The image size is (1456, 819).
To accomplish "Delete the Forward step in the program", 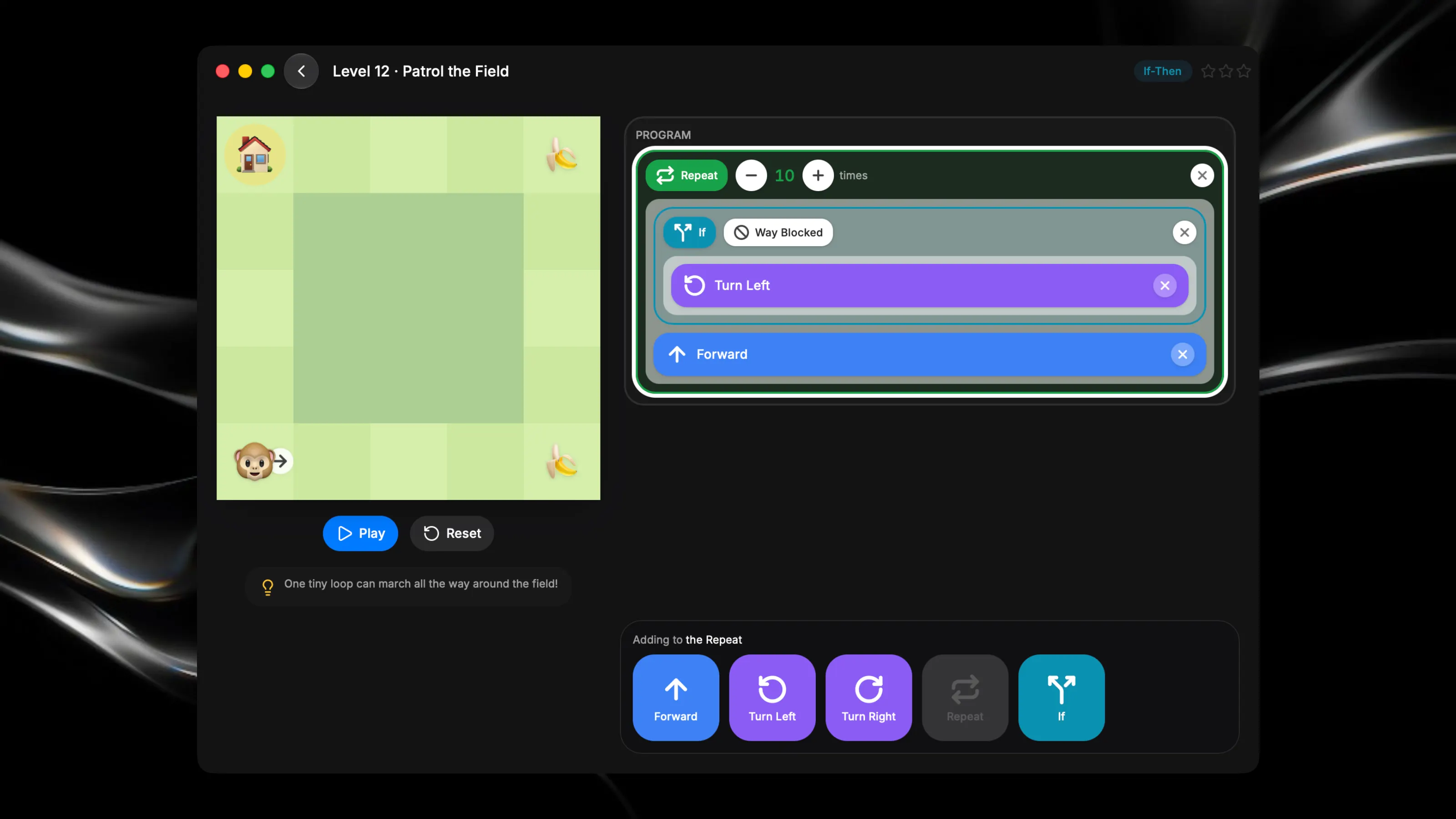I will click(x=1183, y=354).
